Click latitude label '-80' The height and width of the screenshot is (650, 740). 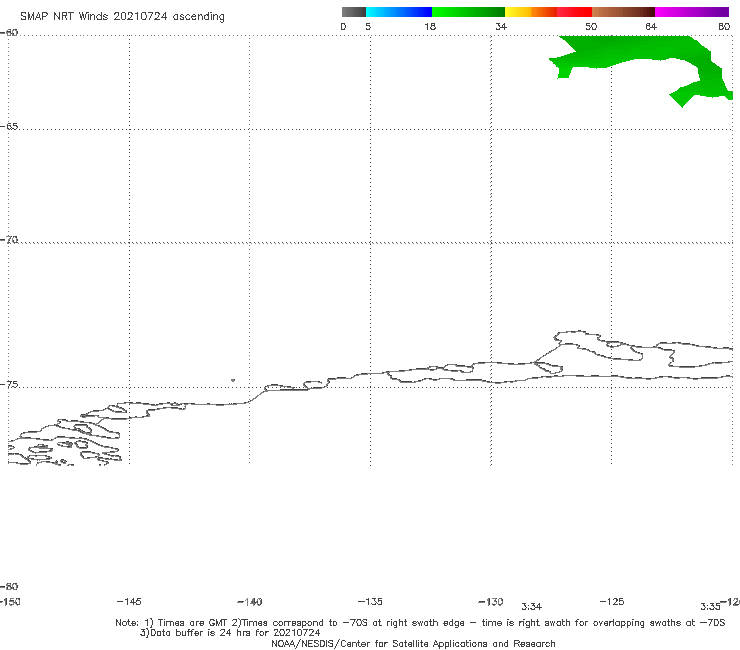9,586
